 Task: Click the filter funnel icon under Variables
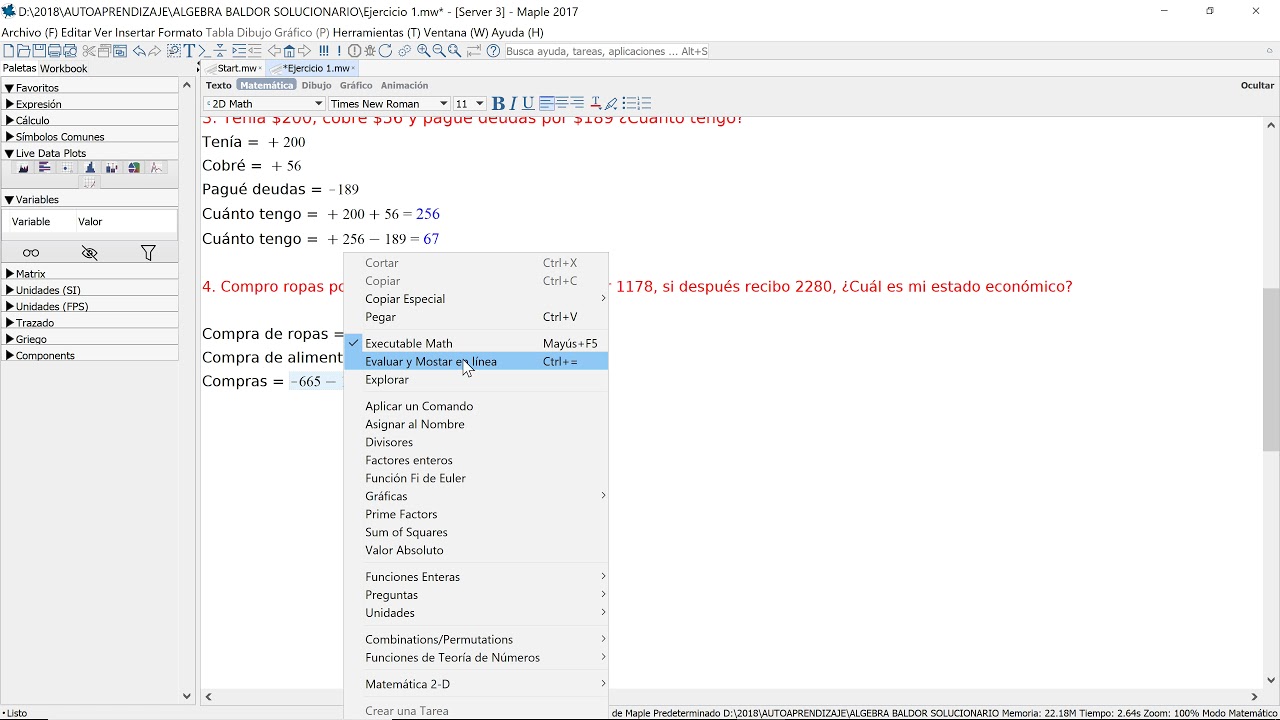click(x=148, y=253)
